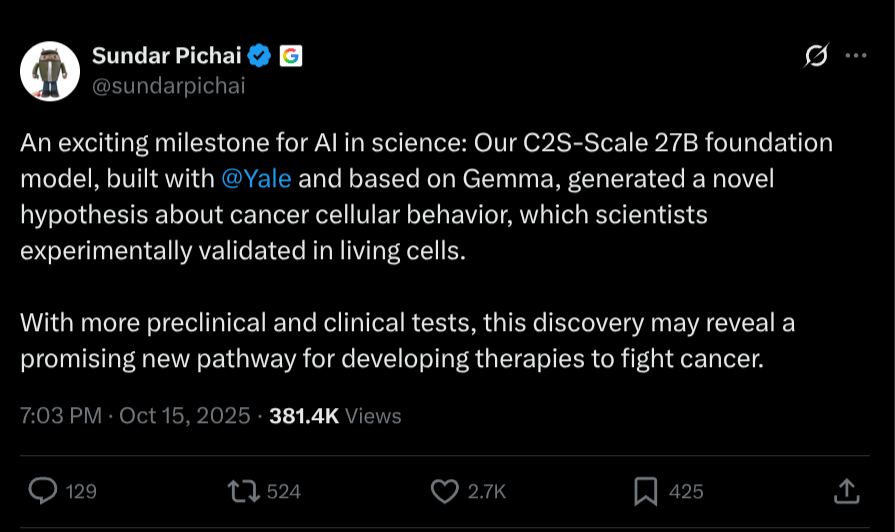Open the three-dot more options menu
The height and width of the screenshot is (532, 895).
(856, 56)
